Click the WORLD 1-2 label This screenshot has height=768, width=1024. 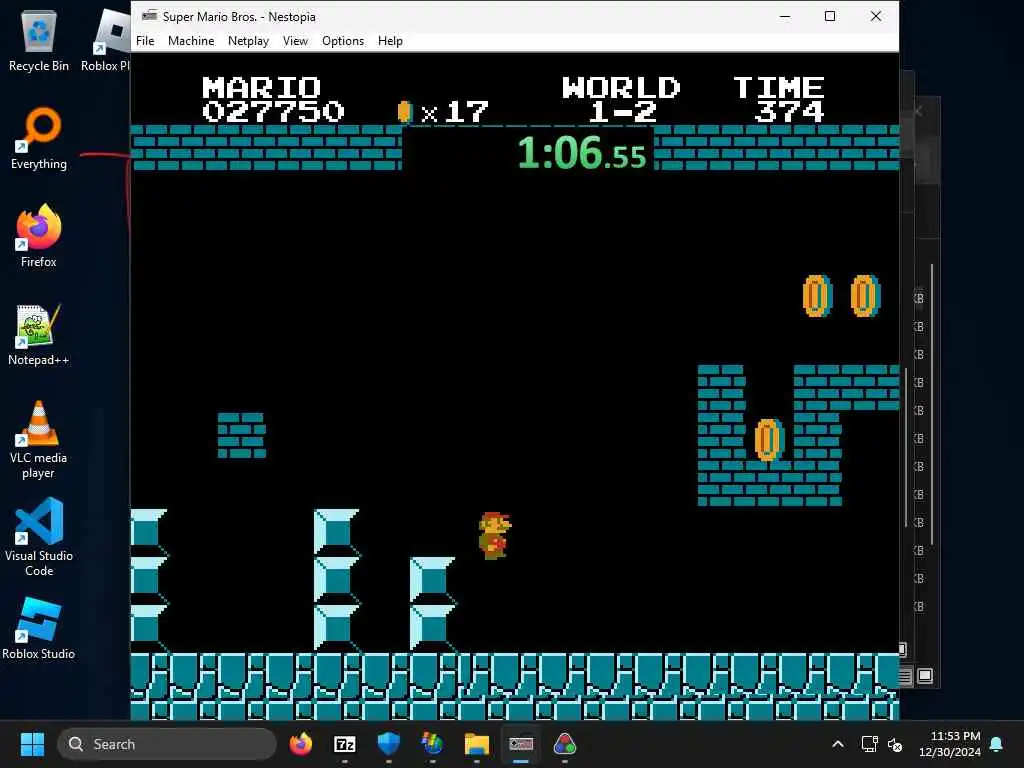point(621,99)
